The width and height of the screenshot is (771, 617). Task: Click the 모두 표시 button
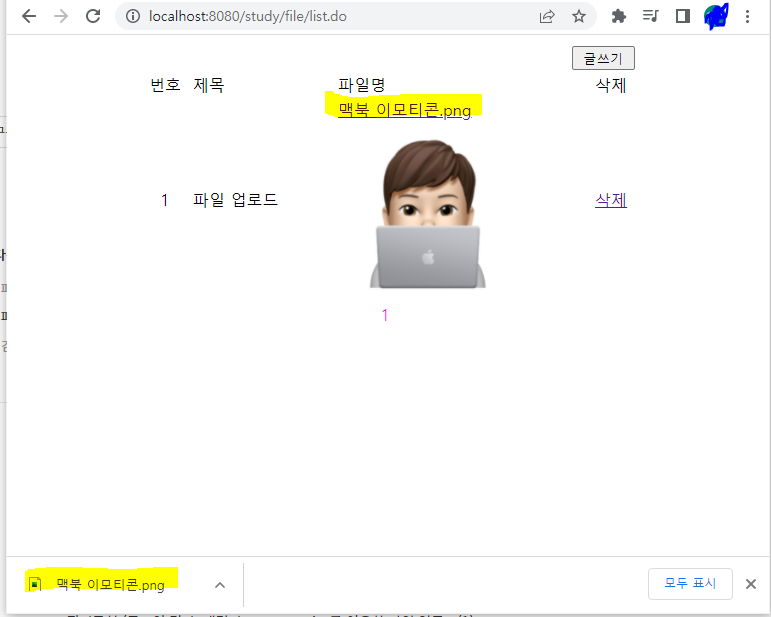(x=690, y=584)
